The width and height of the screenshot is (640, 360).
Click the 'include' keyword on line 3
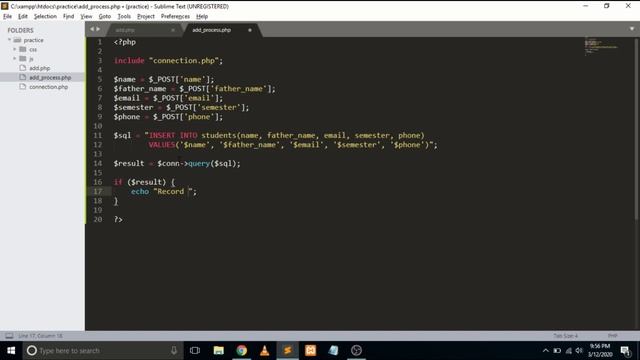click(129, 60)
